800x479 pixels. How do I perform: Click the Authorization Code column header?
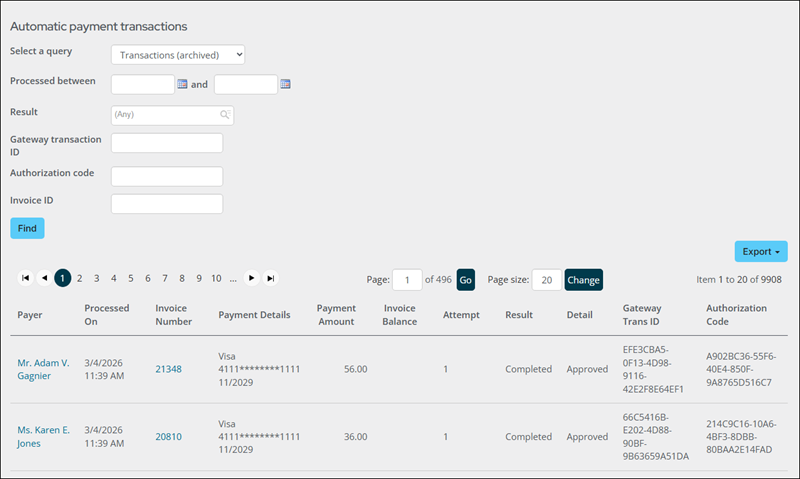tap(736, 315)
